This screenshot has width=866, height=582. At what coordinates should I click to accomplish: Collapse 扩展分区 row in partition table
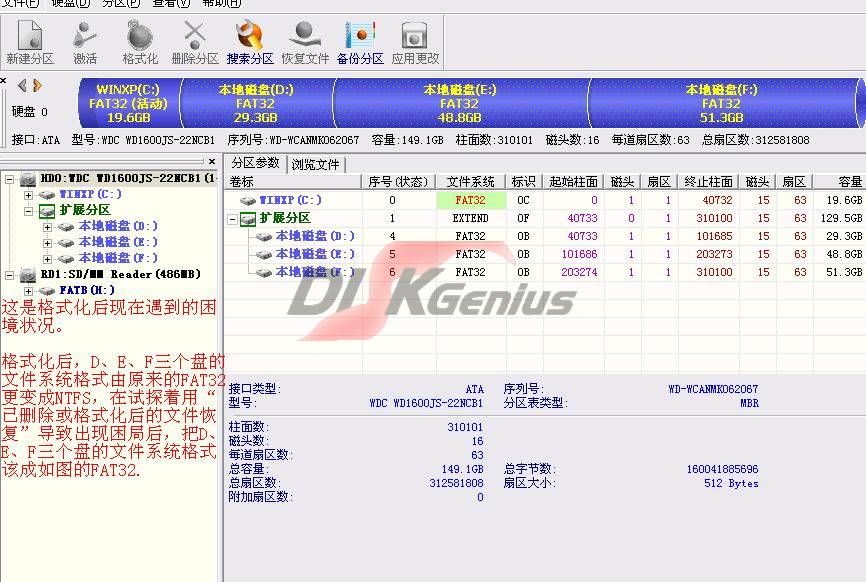pyautogui.click(x=233, y=219)
